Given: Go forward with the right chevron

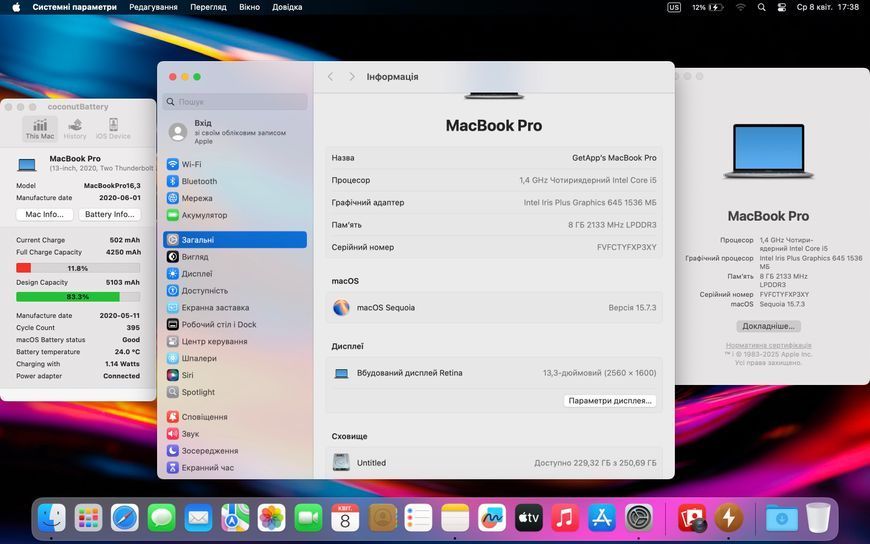Looking at the screenshot, I should 352,77.
